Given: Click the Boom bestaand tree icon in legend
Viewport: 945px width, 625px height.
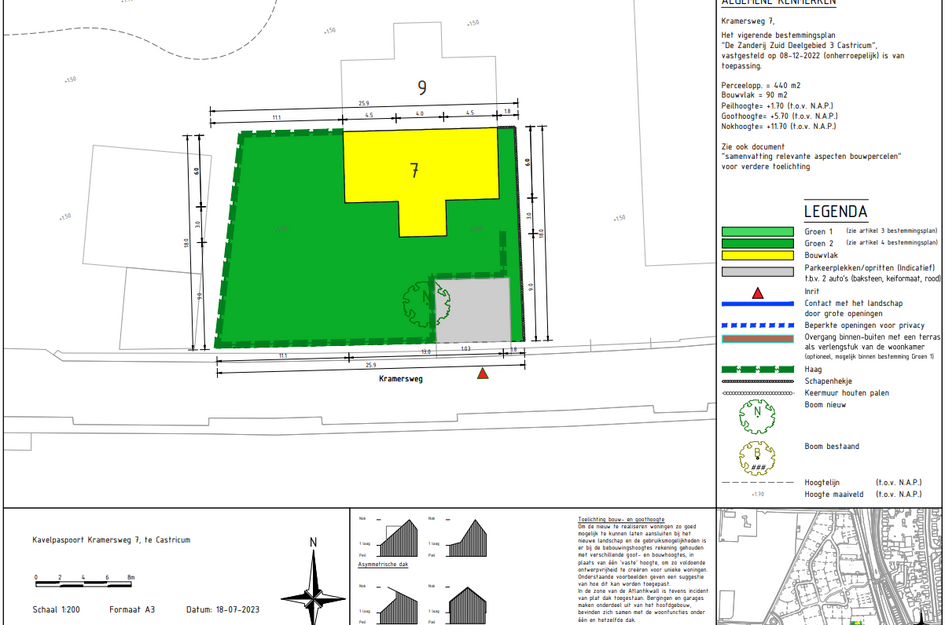Looking at the screenshot, I should point(758,458).
